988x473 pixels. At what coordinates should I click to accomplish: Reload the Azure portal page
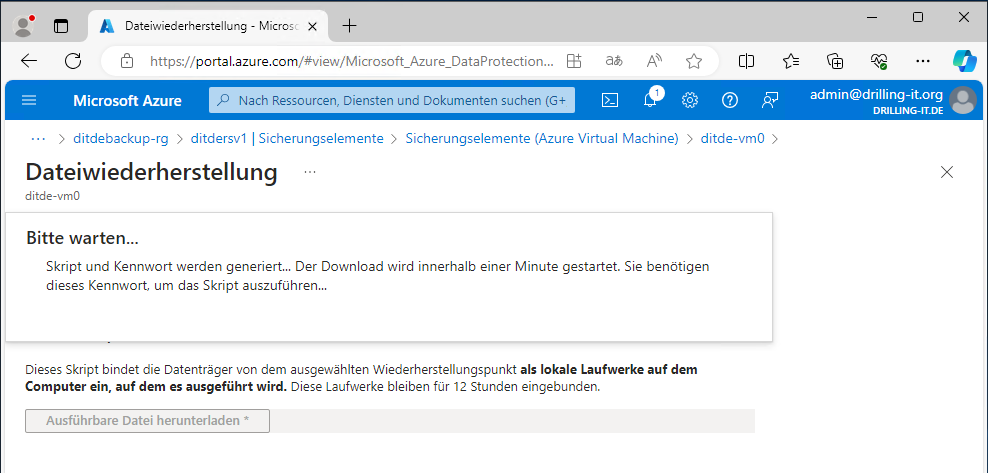pyautogui.click(x=73, y=61)
